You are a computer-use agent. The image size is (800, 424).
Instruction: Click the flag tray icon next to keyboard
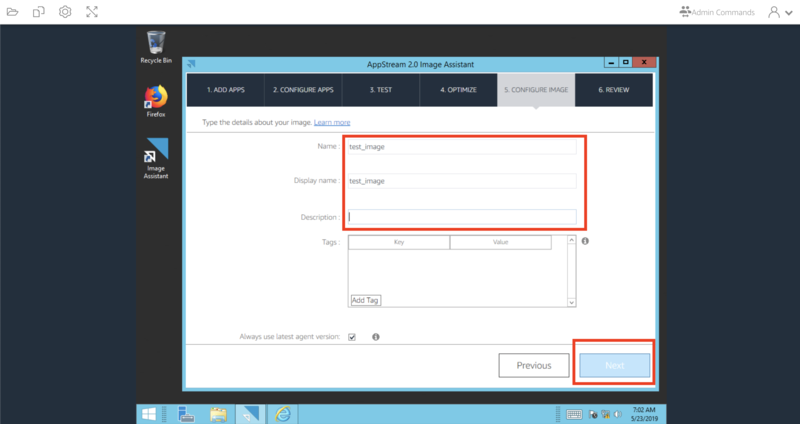[593, 414]
